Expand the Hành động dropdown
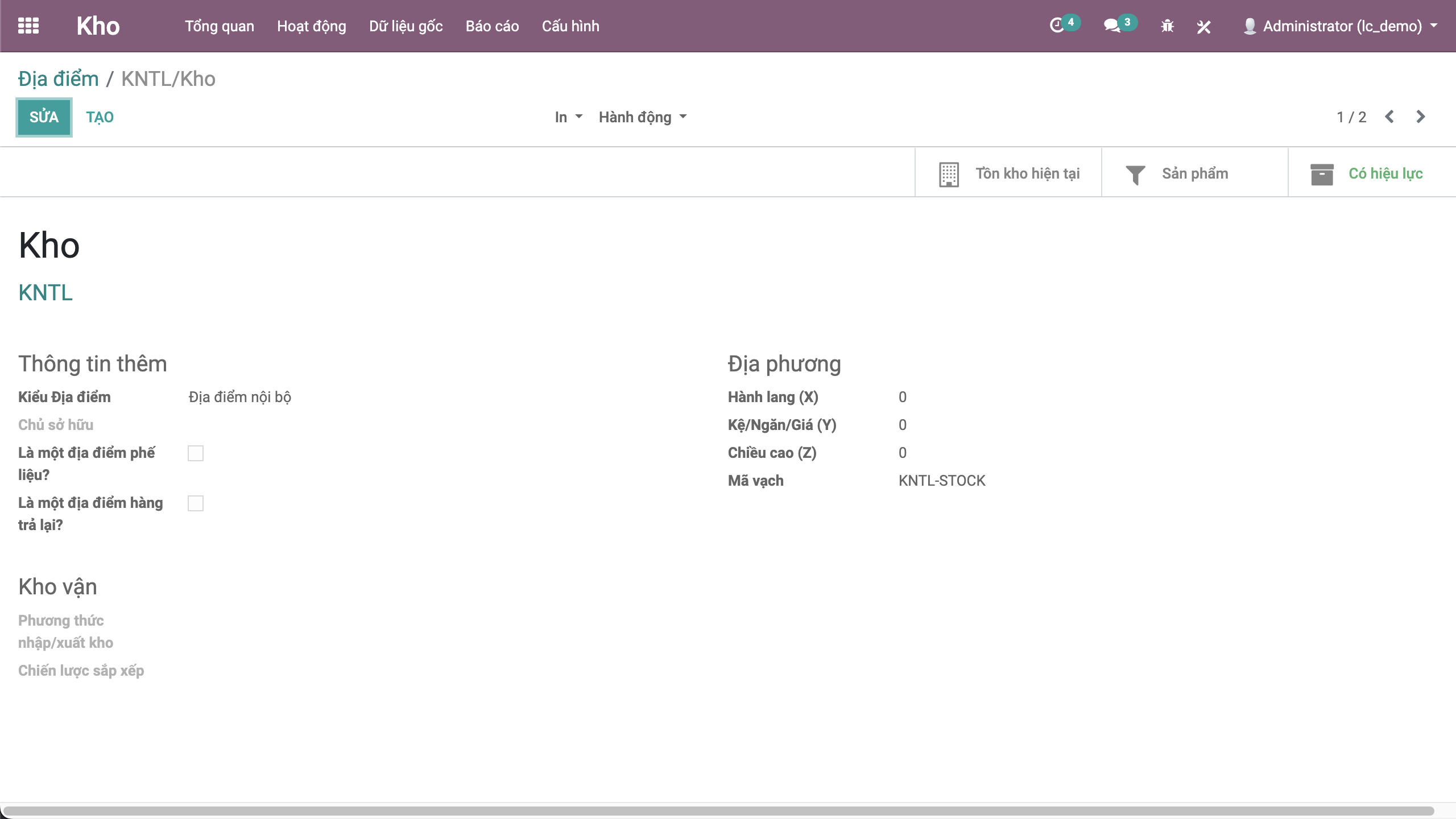The height and width of the screenshot is (819, 1456). click(x=643, y=117)
